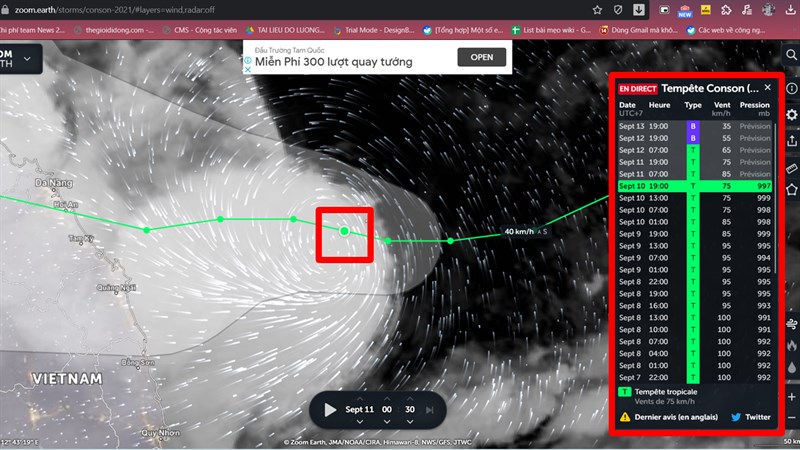The image size is (800, 450).
Task: Select the Sept 11 07:00 forecast row
Action: (694, 174)
